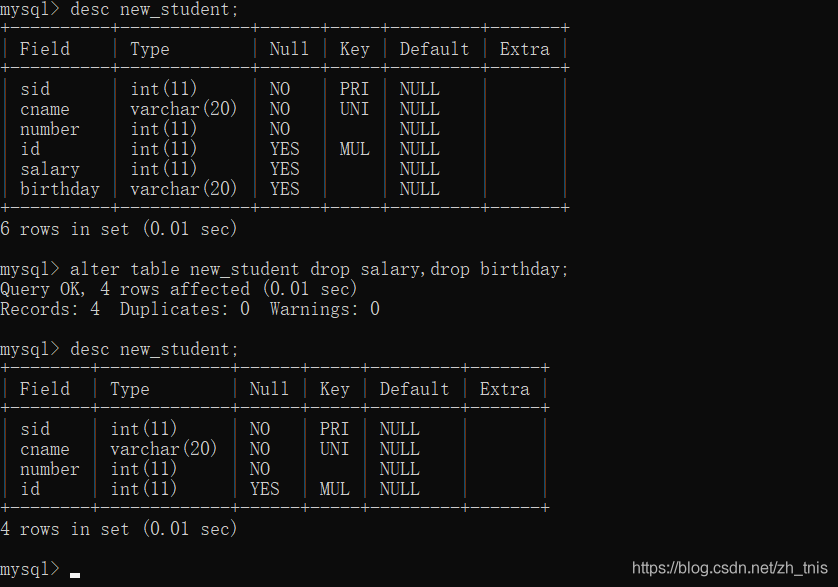
Task: Select the MUL key value in second table
Action: coord(334,489)
